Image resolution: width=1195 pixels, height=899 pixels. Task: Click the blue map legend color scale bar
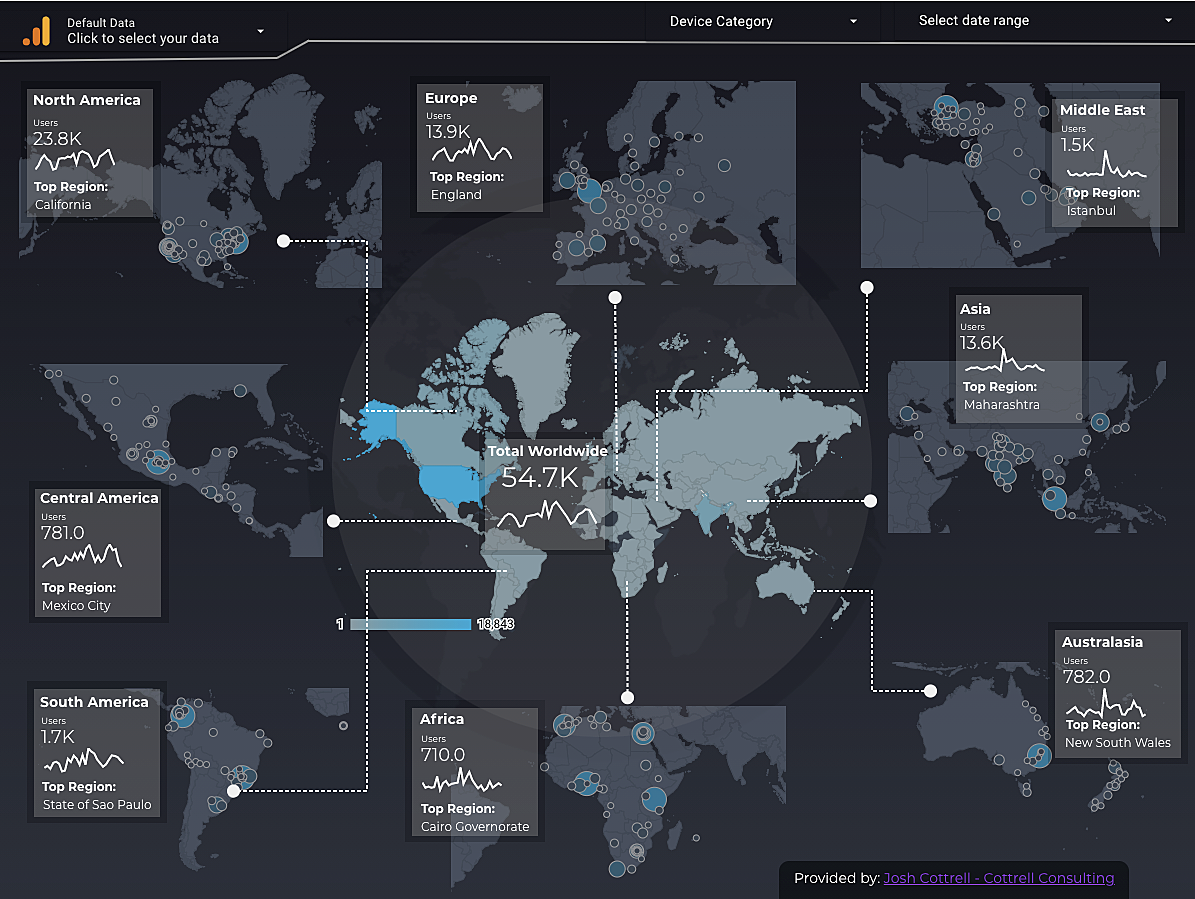[410, 624]
